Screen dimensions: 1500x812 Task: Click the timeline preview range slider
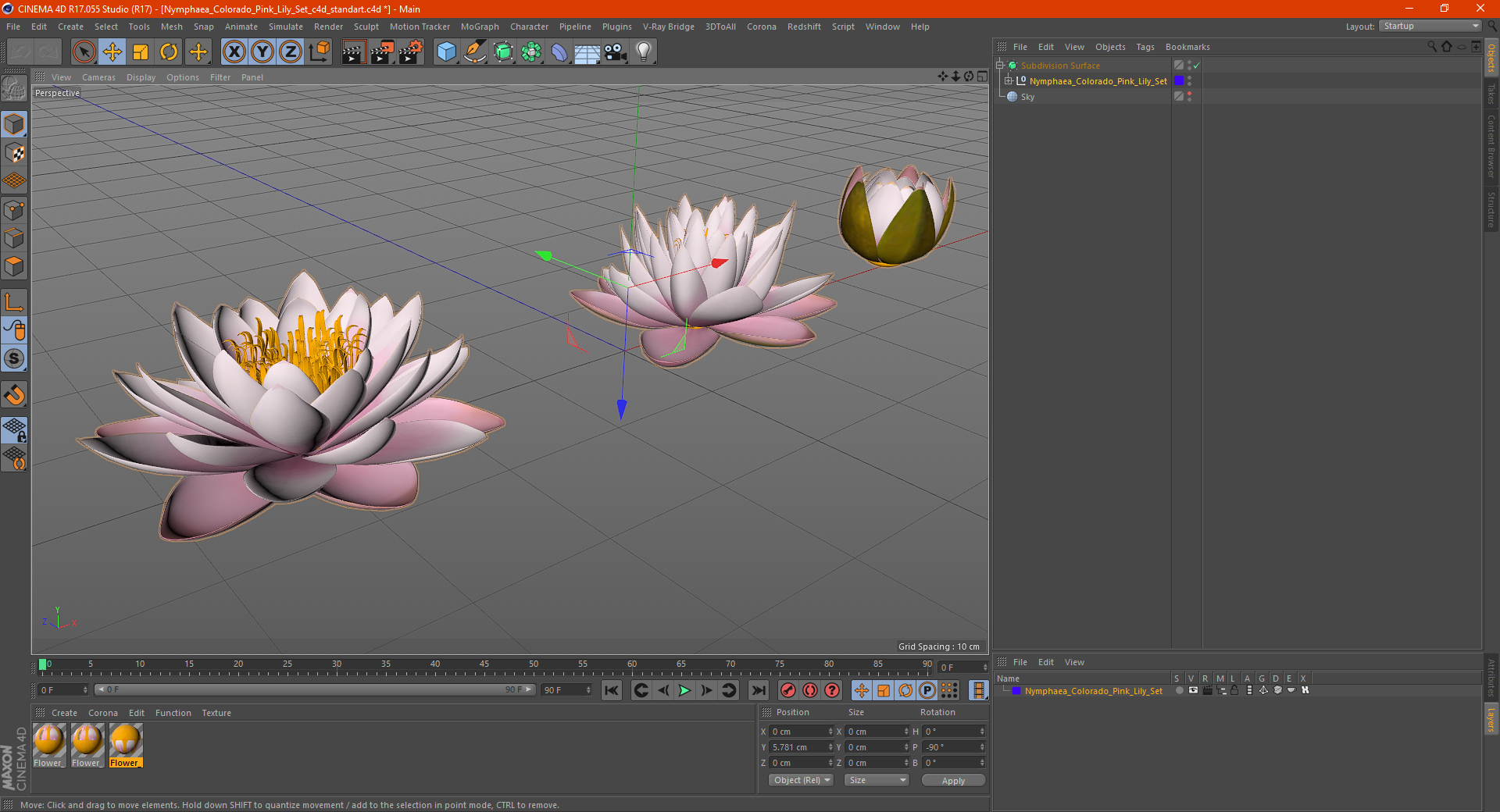point(315,689)
